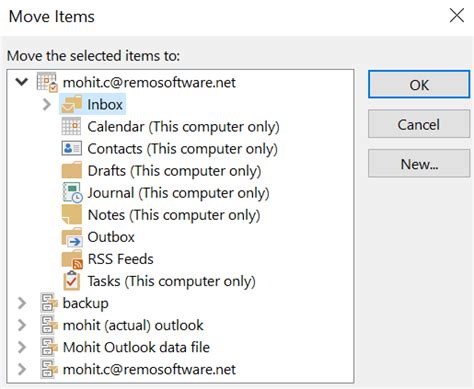
Task: Select the Mohit Outlook data file label
Action: point(136,347)
